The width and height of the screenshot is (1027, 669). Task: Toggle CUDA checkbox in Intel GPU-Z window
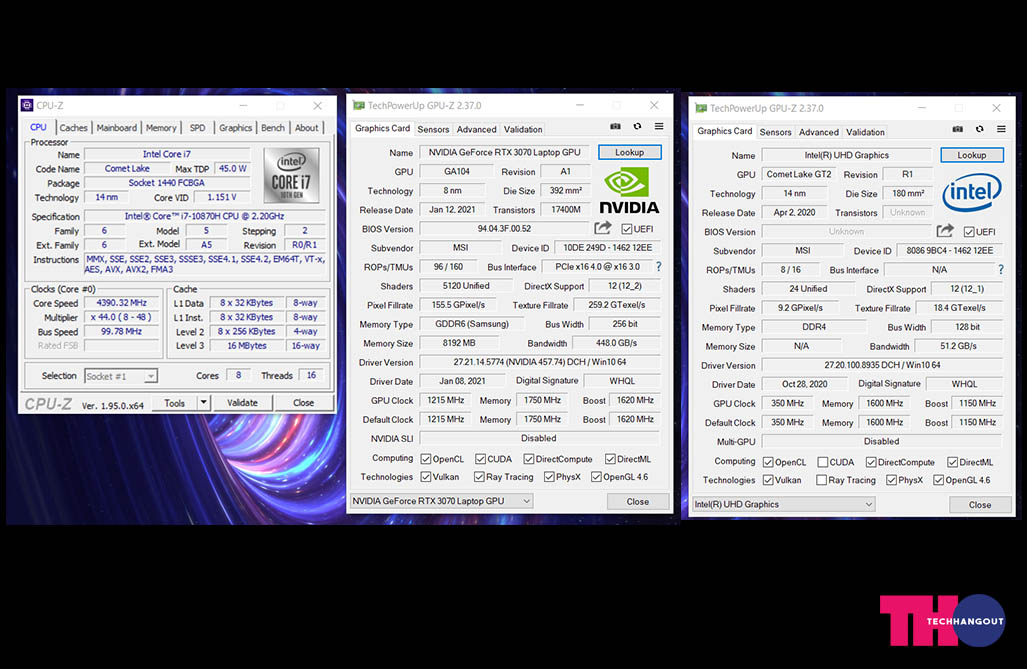pos(823,463)
